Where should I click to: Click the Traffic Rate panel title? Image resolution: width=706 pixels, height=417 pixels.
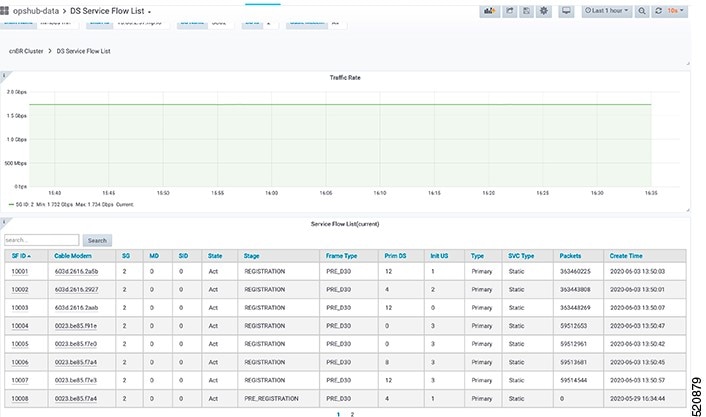point(345,77)
